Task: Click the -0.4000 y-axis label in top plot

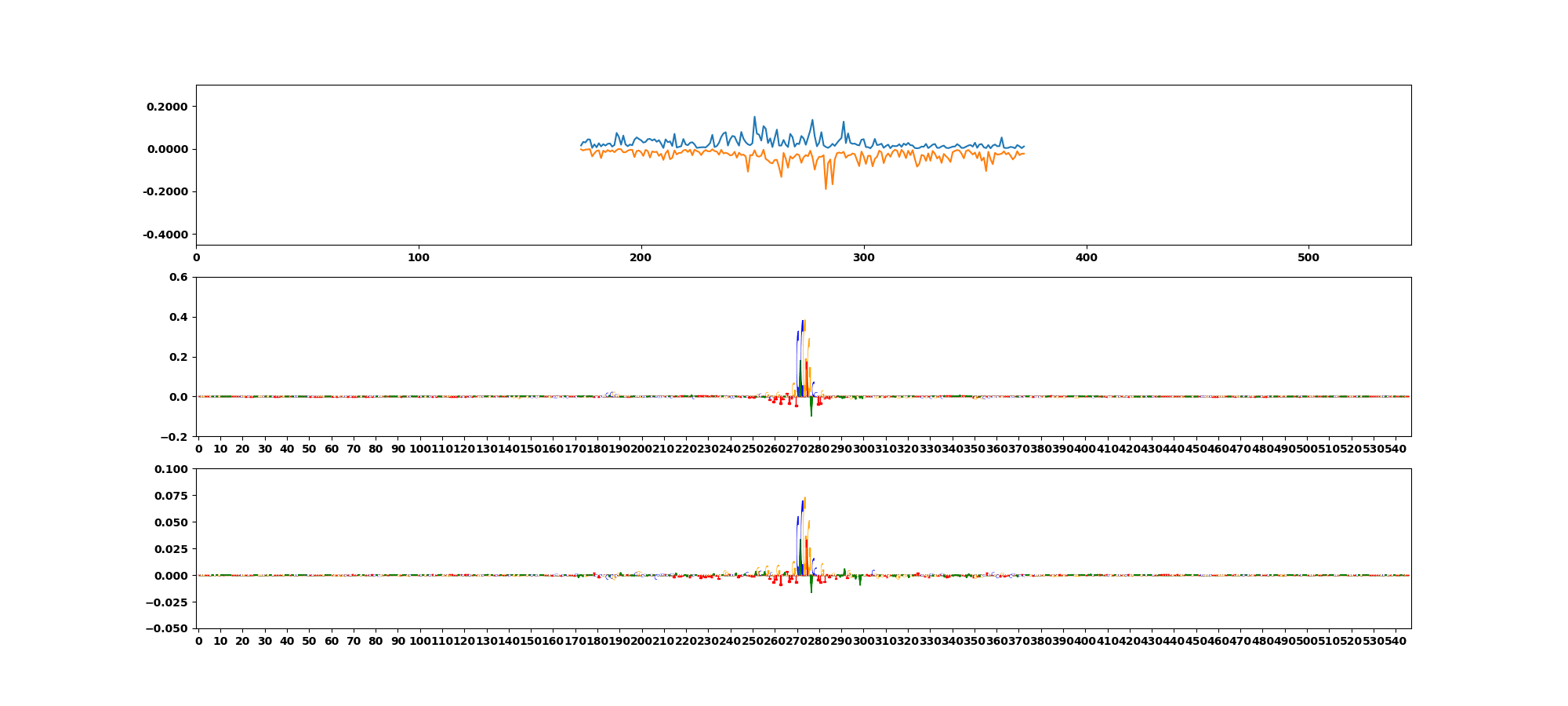Action: 165,235
